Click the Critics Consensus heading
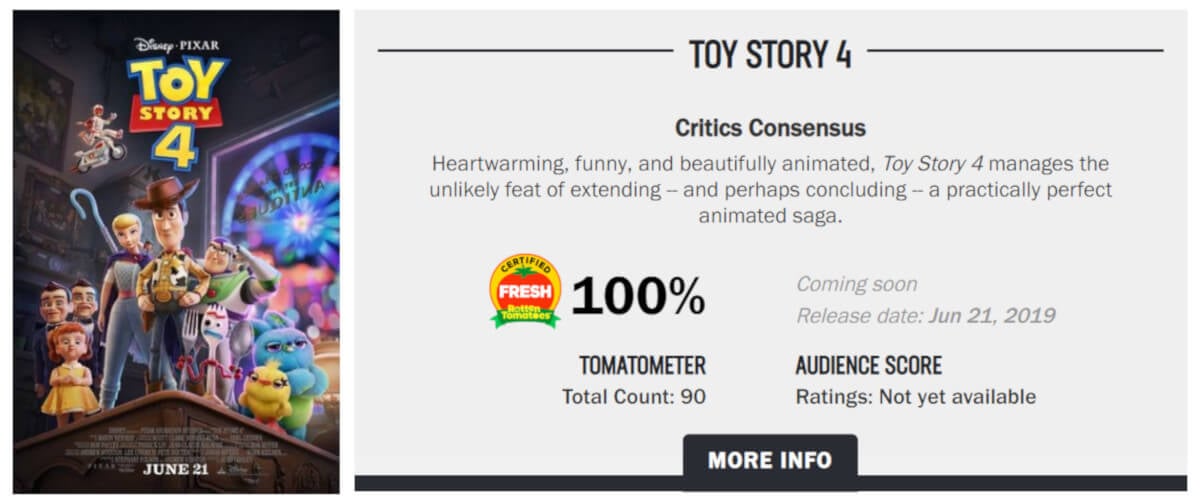This screenshot has height=504, width=1200. pyautogui.click(x=769, y=128)
